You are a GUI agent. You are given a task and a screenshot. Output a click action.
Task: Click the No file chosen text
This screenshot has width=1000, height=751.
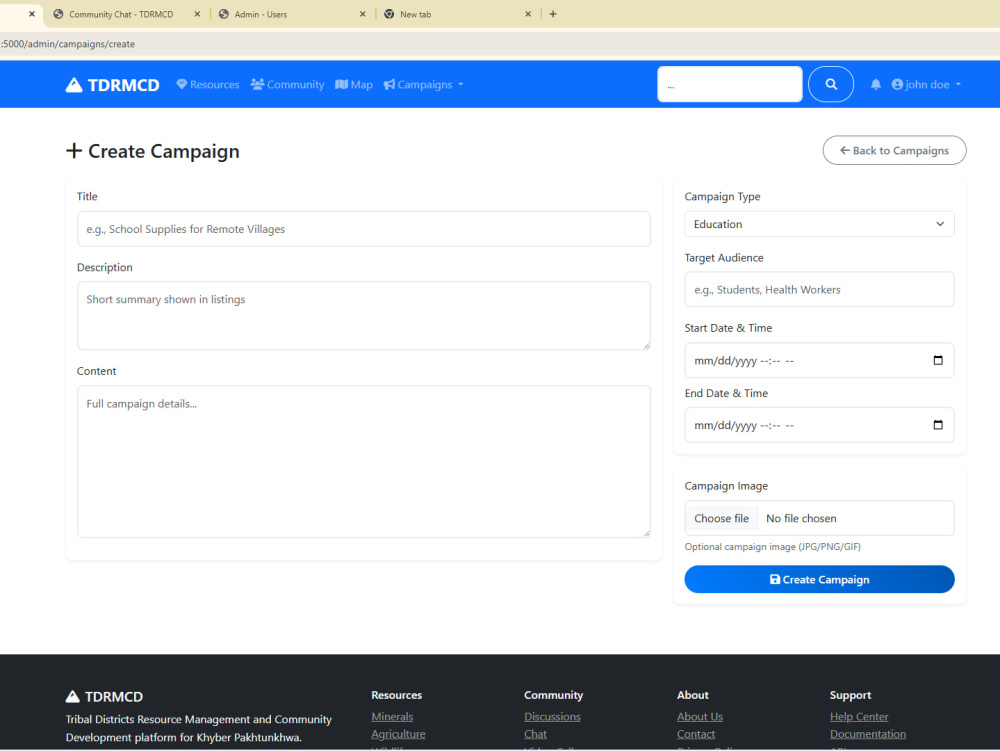[801, 518]
